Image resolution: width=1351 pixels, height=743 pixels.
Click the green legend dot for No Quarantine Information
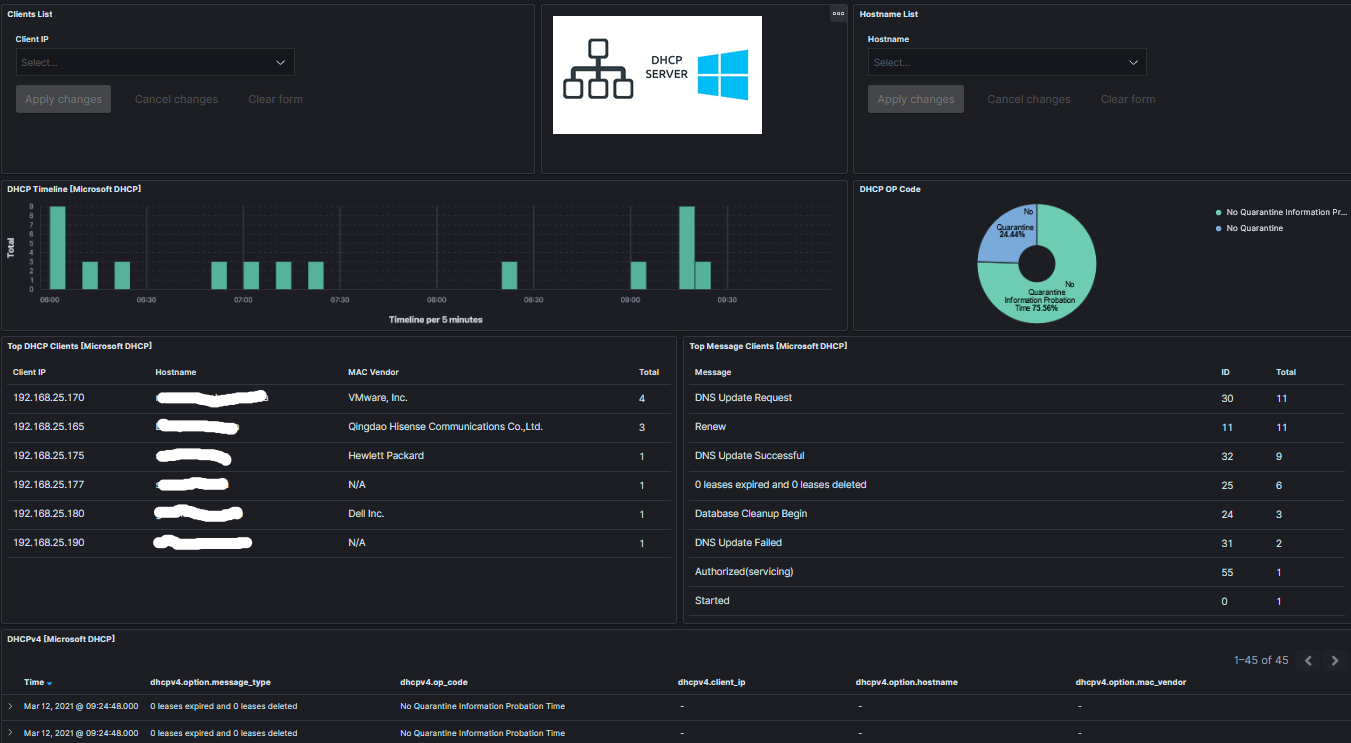pos(1219,213)
